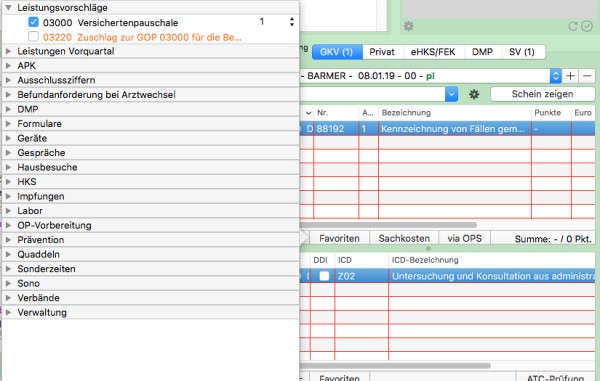The width and height of the screenshot is (600, 381).
Task: Expand the APK group
Action: (x=8, y=65)
